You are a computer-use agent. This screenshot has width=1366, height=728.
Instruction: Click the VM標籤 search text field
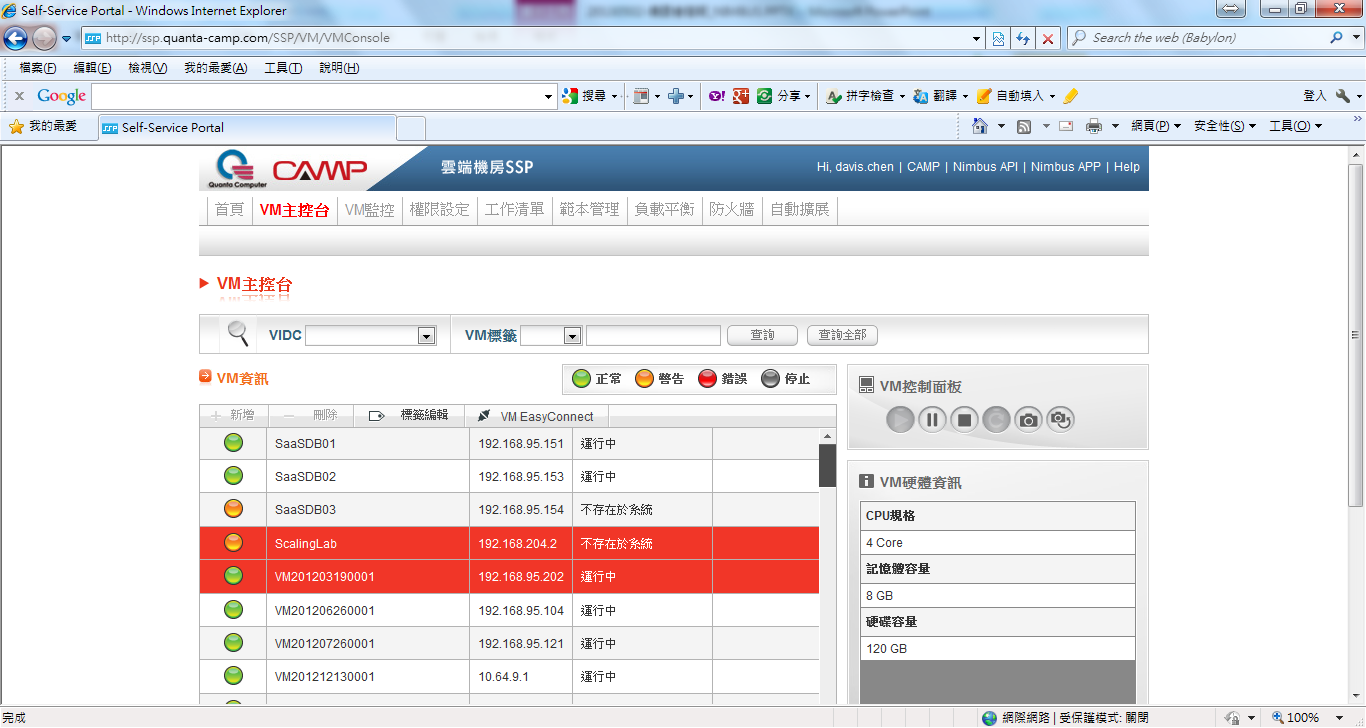tap(653, 336)
